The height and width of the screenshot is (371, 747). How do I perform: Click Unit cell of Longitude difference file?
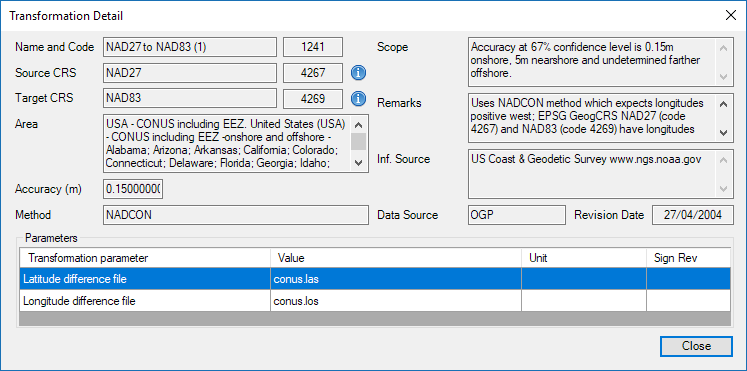coord(584,301)
